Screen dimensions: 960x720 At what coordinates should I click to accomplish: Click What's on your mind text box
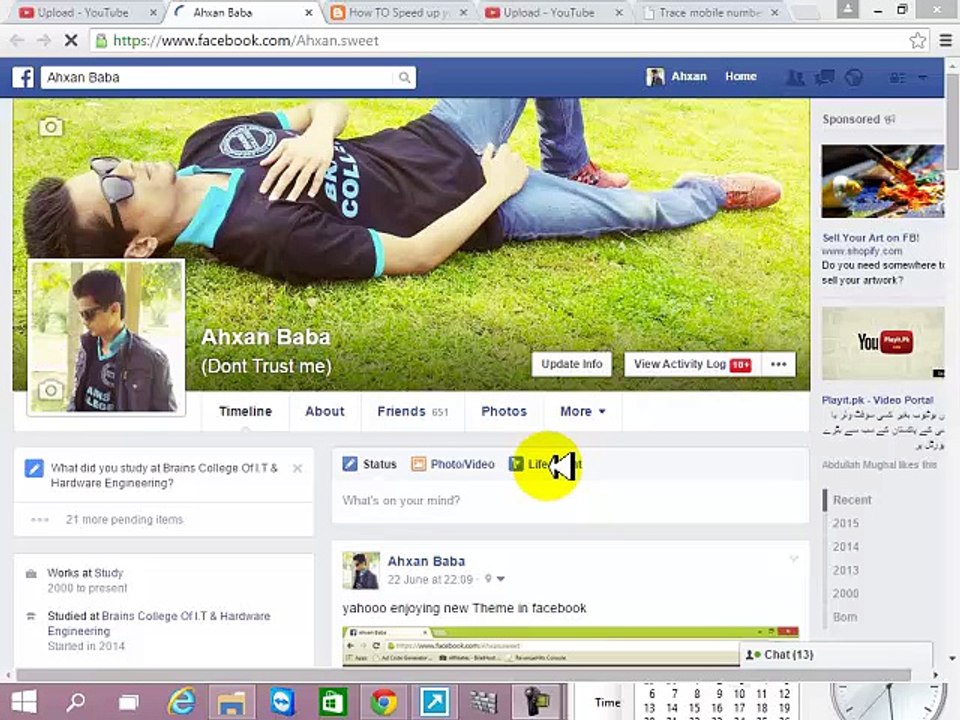pos(570,501)
